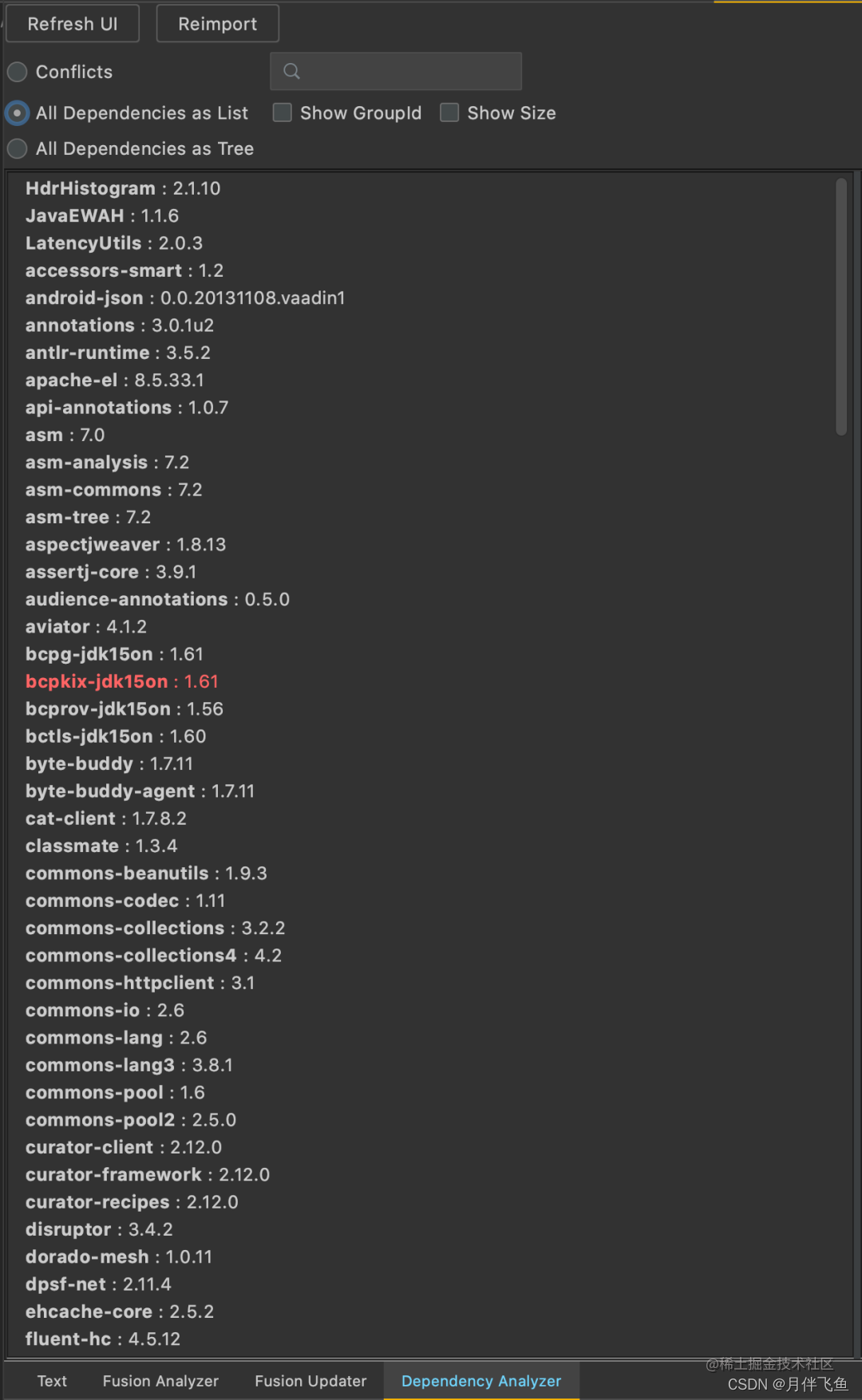
Task: Select the aspectjweaver 1.8.13 entry
Action: tap(126, 544)
